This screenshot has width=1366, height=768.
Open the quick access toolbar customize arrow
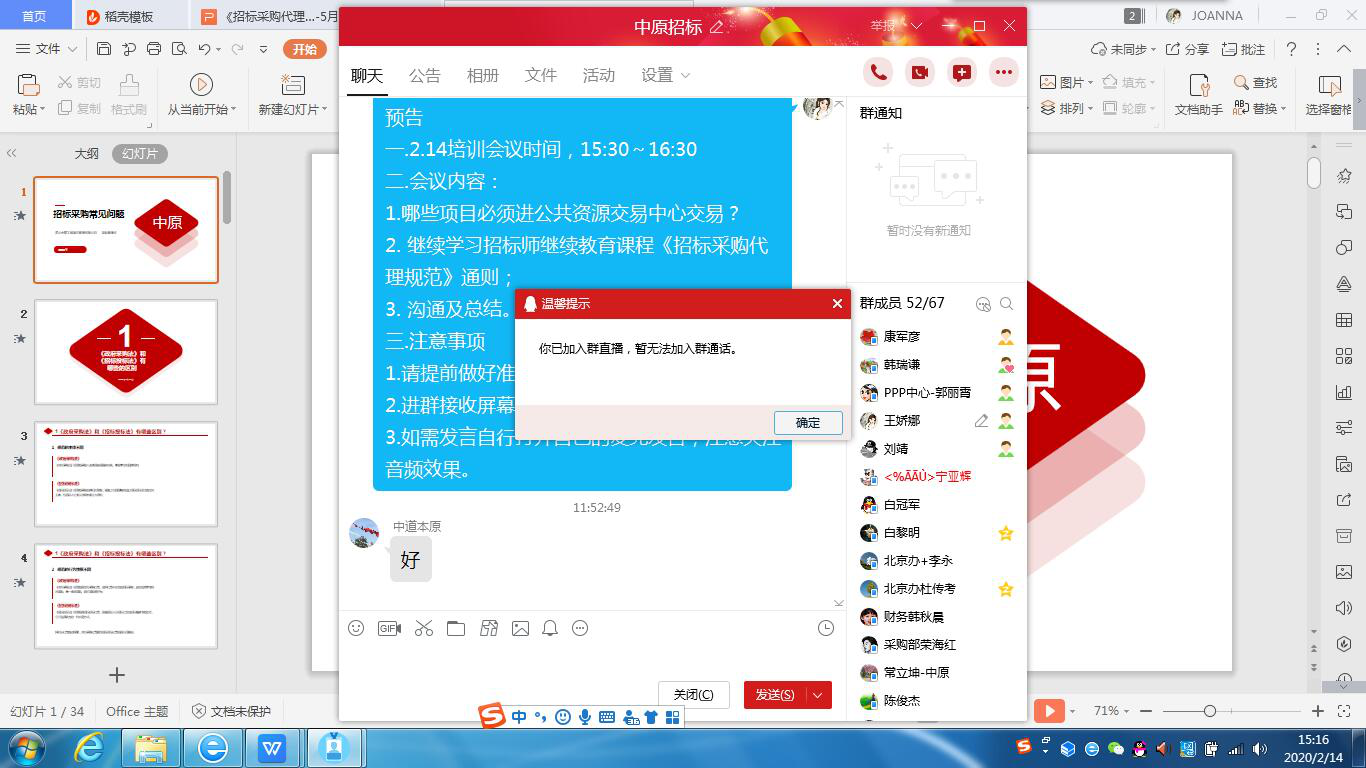263,49
